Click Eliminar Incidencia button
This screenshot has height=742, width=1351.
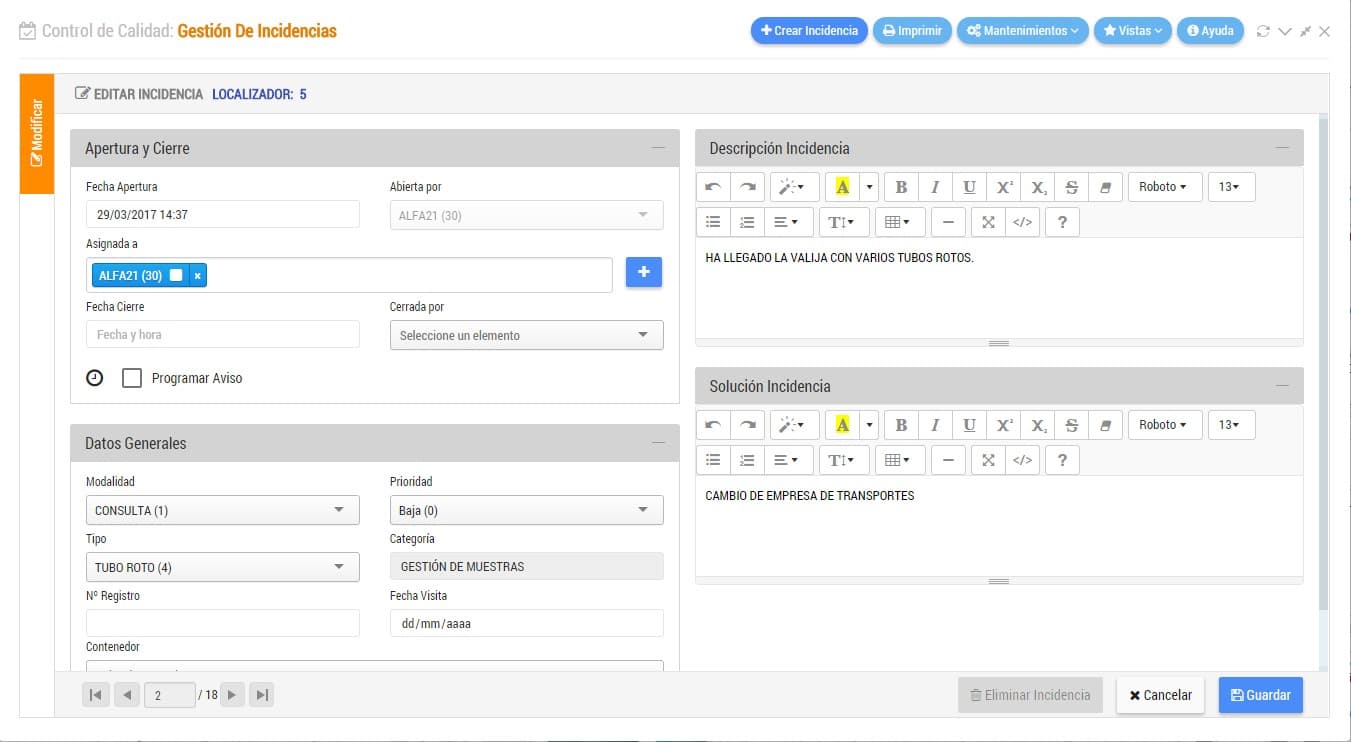[1030, 695]
